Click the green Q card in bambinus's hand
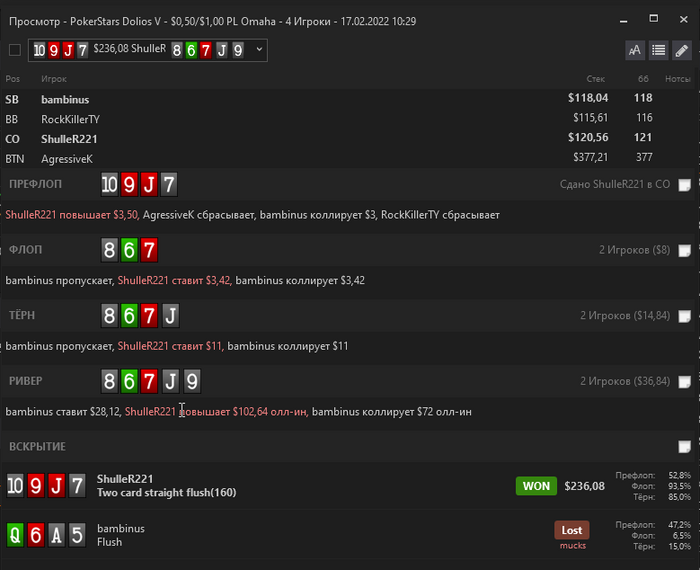 coord(15,535)
